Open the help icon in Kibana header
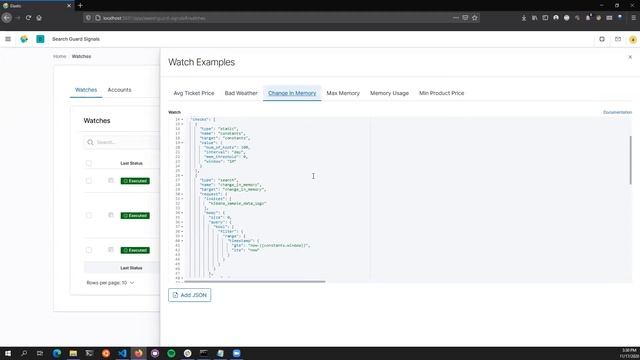The height and width of the screenshot is (360, 640). (x=602, y=39)
